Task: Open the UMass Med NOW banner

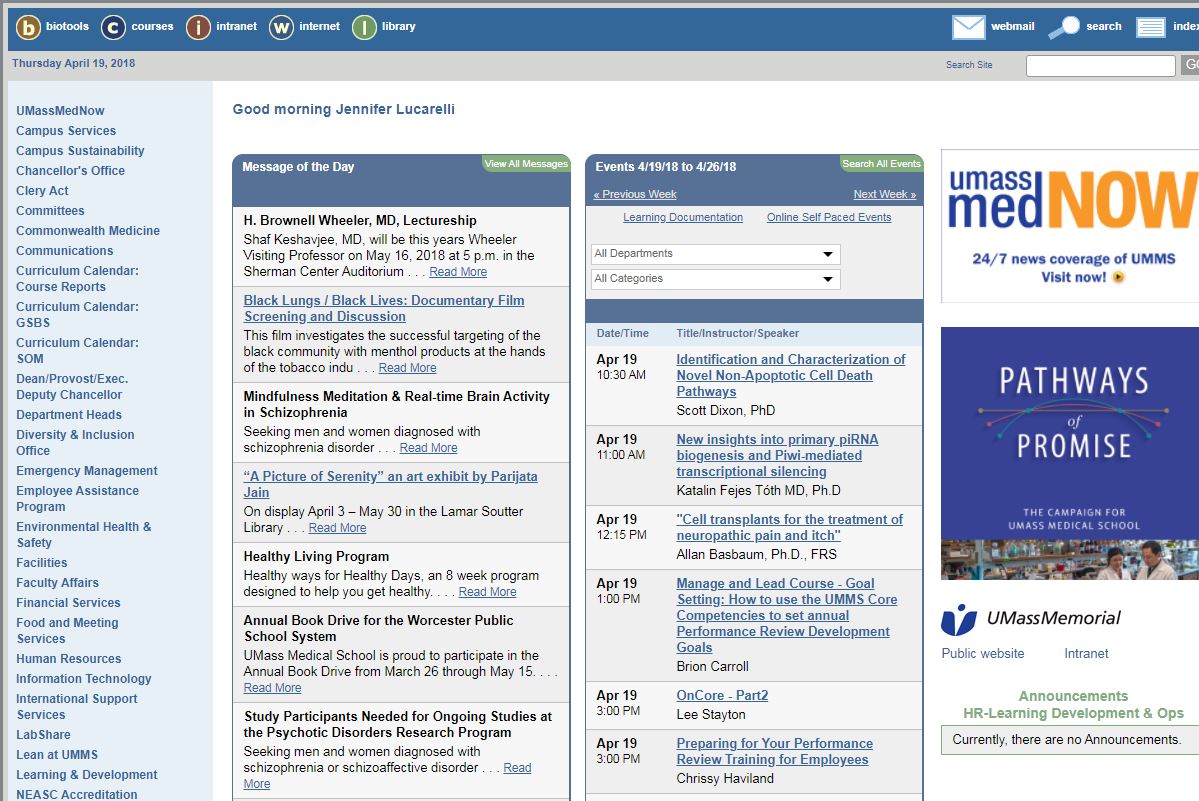Action: pos(1069,226)
